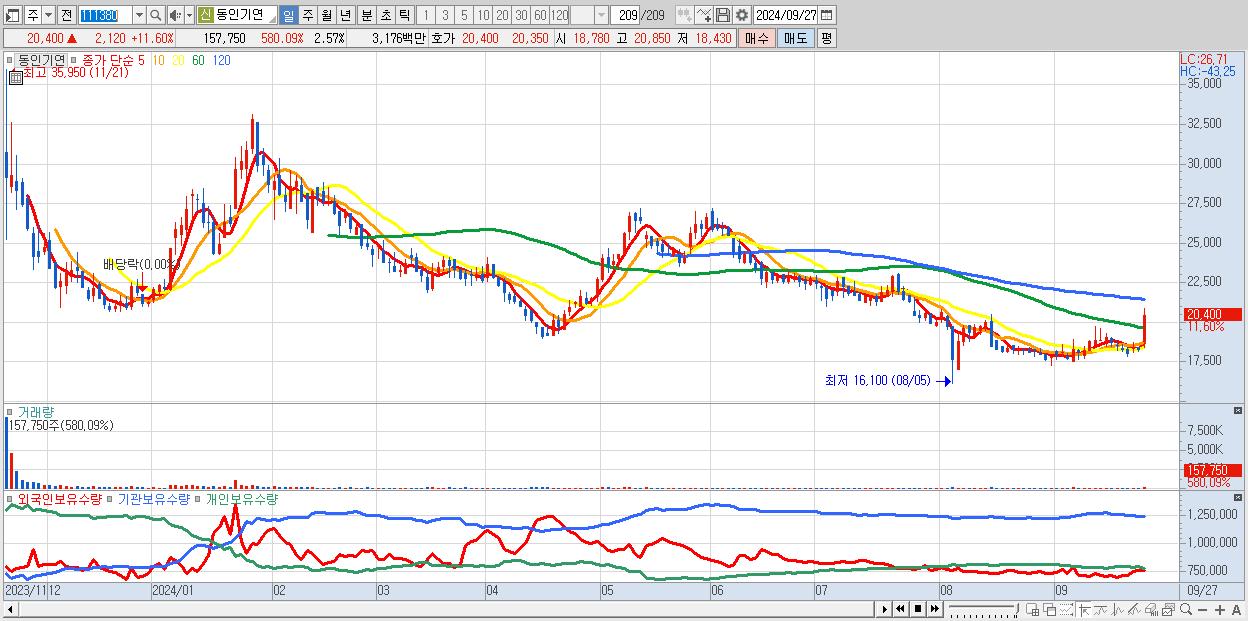Screen dimensions: 1248x621
Task: Open chart settings gear icon
Action: (x=741, y=15)
